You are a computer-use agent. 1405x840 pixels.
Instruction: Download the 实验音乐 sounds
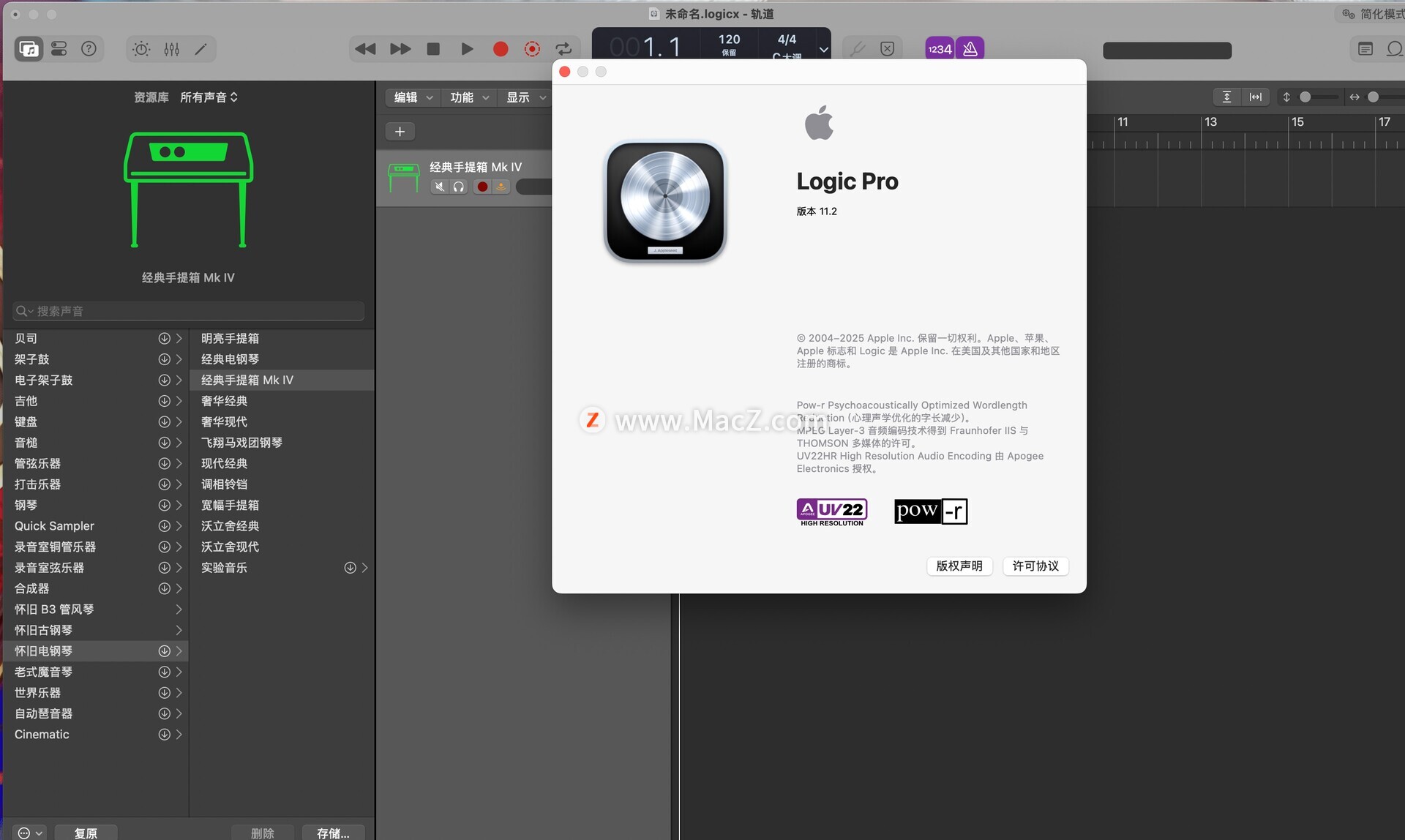click(350, 568)
